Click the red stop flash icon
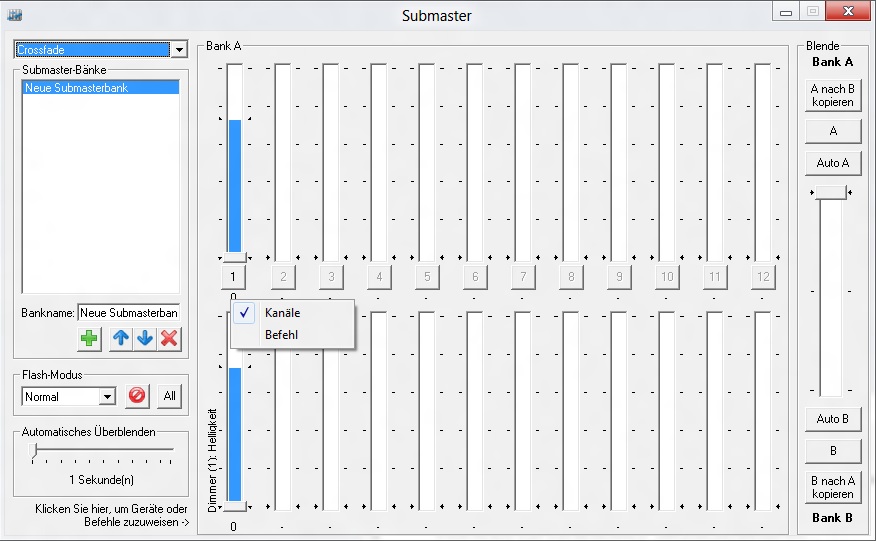876x541 pixels. (x=137, y=396)
